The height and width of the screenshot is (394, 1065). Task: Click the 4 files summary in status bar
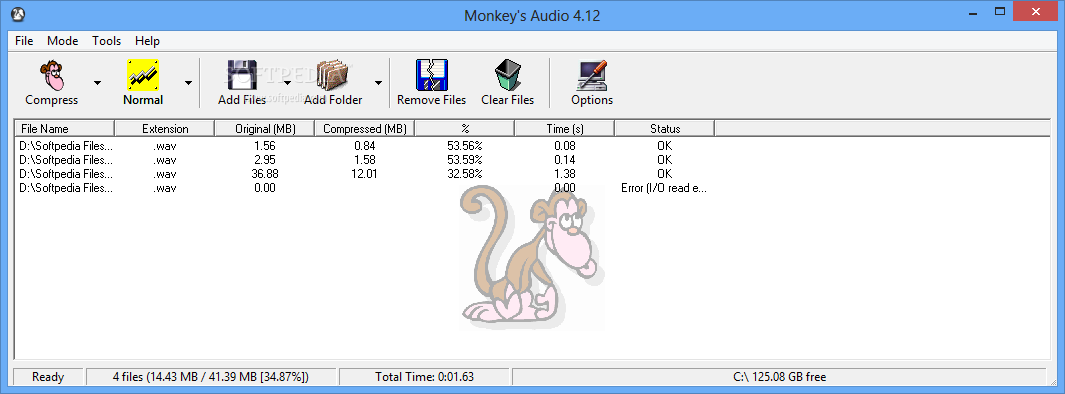pyautogui.click(x=211, y=377)
